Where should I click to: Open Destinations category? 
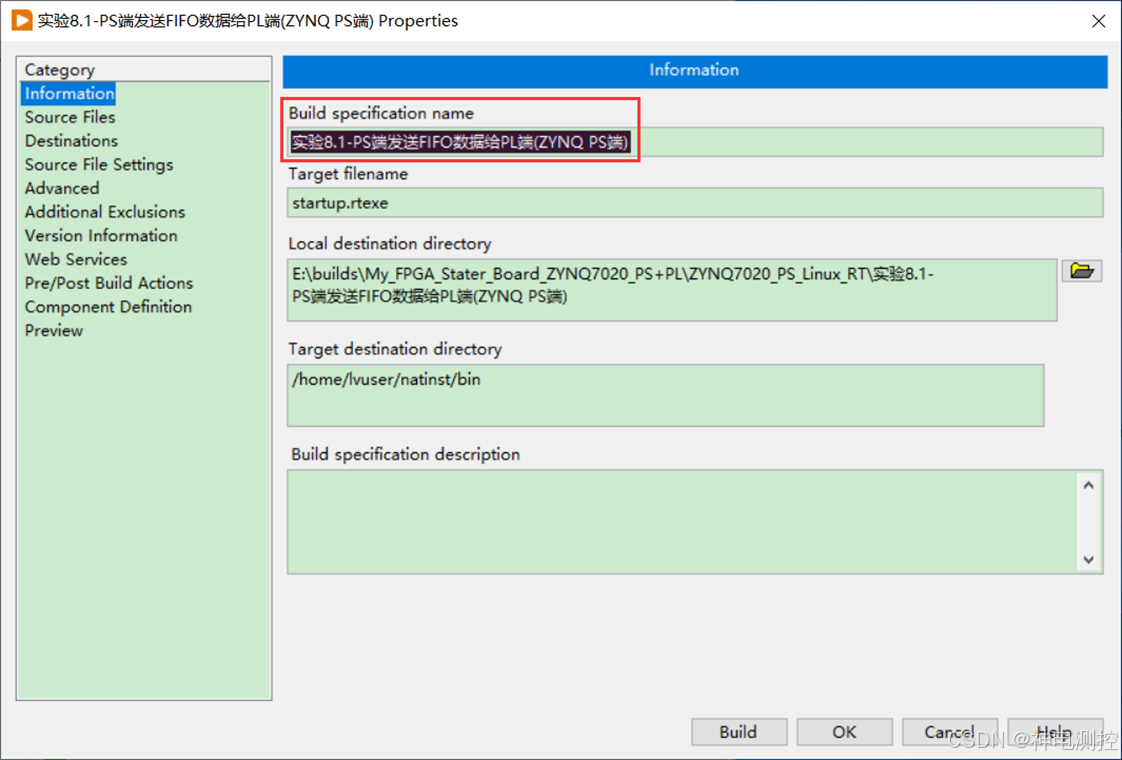click(71, 140)
